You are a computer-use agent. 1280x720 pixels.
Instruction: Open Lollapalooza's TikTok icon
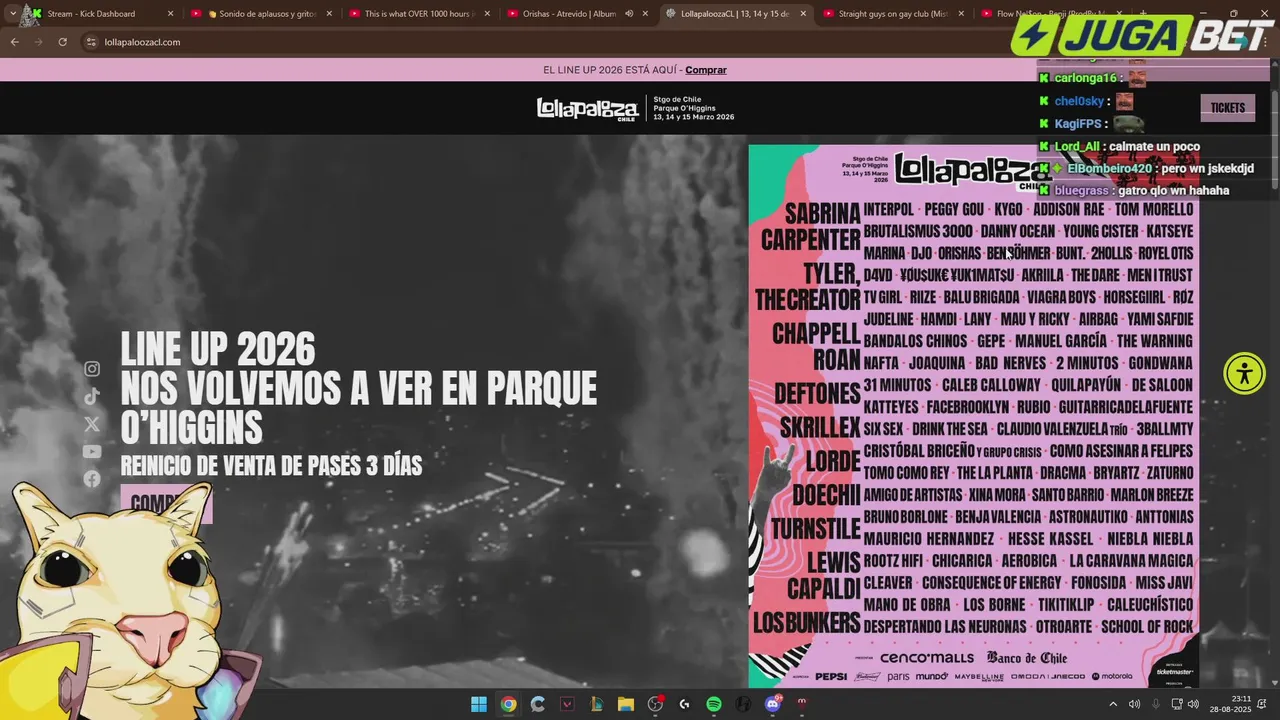(x=92, y=396)
